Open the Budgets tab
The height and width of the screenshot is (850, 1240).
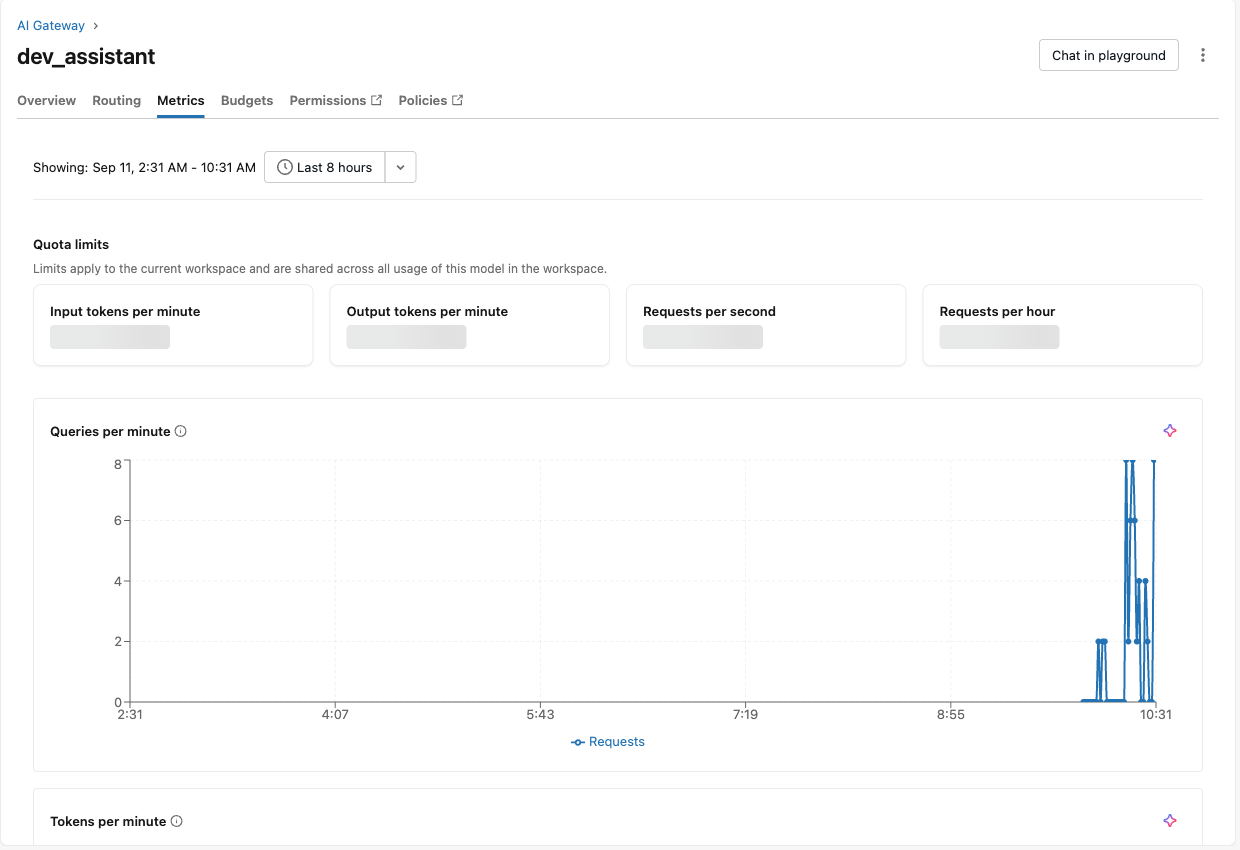[x=247, y=100]
